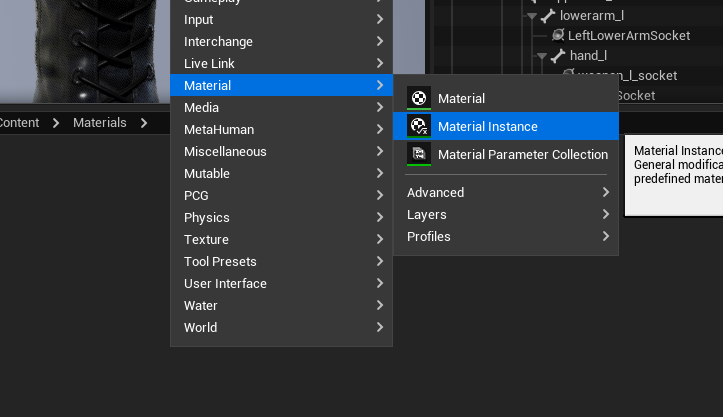Open the Texture submenu
The width and height of the screenshot is (723, 417).
(281, 239)
